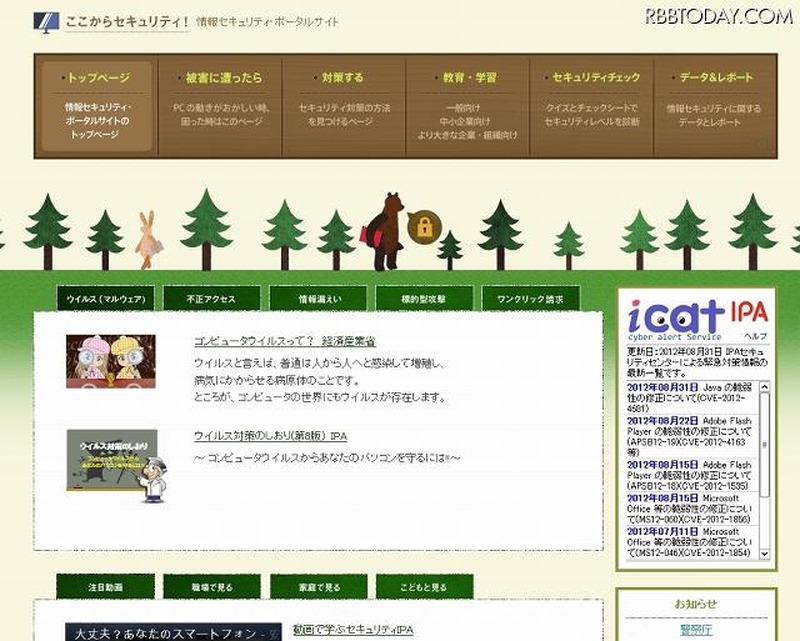The image size is (800, 641).
Task: Select the 職場で見る tab
Action: tap(212, 587)
